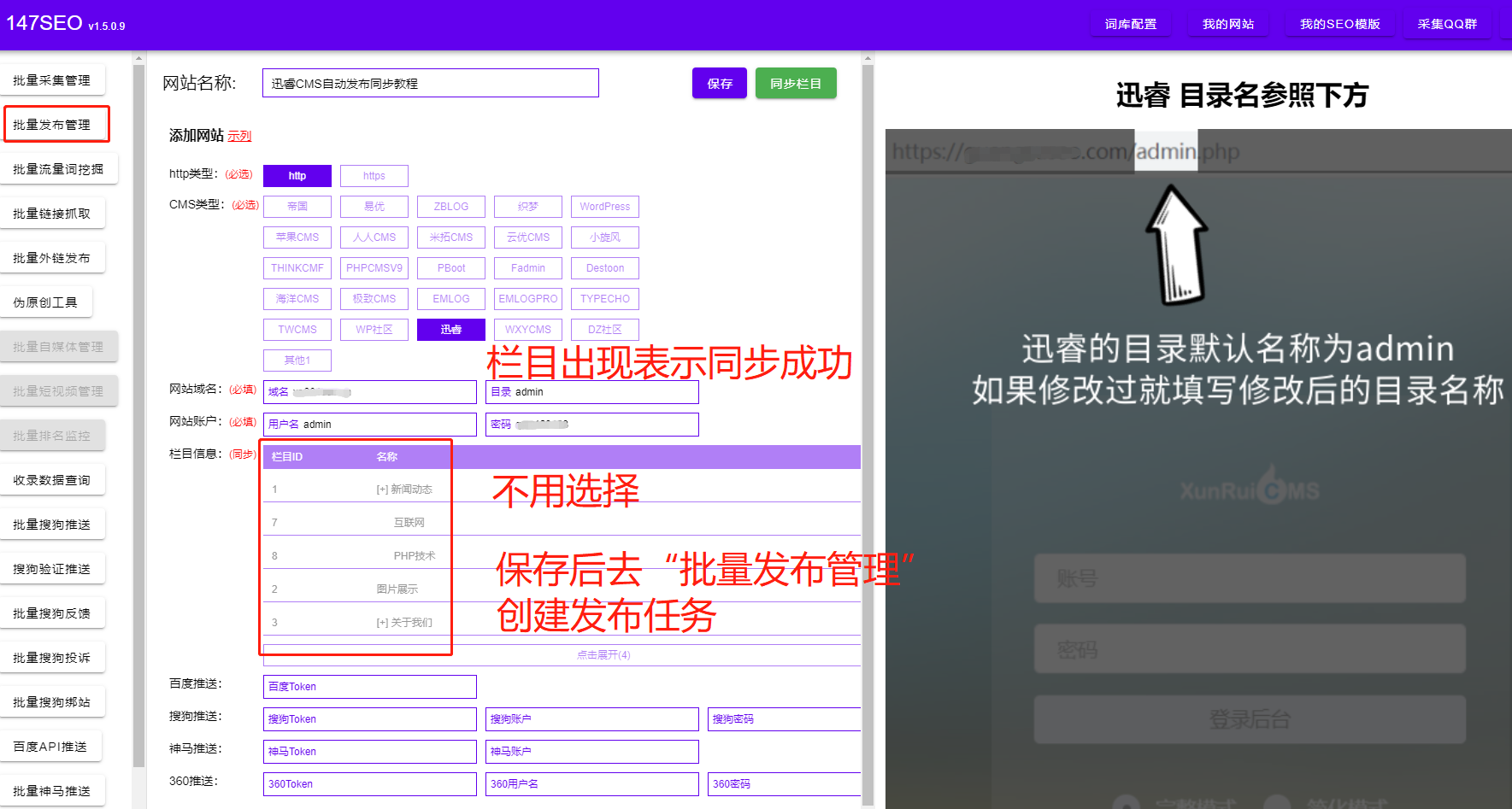Choose the WordPress CMS type
Viewport: 1512px width, 809px height.
coord(605,207)
